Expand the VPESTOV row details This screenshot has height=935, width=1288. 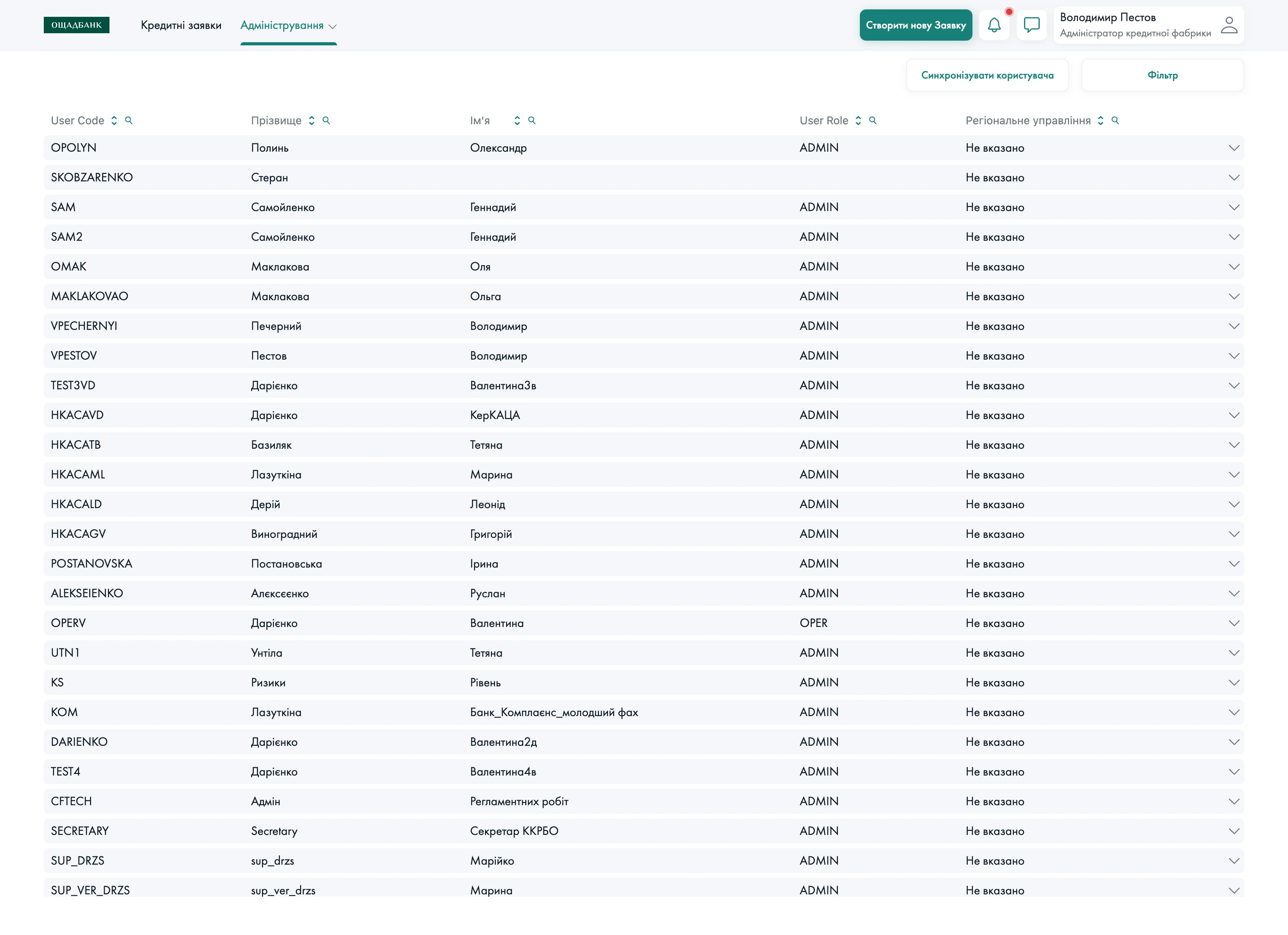(x=1234, y=356)
